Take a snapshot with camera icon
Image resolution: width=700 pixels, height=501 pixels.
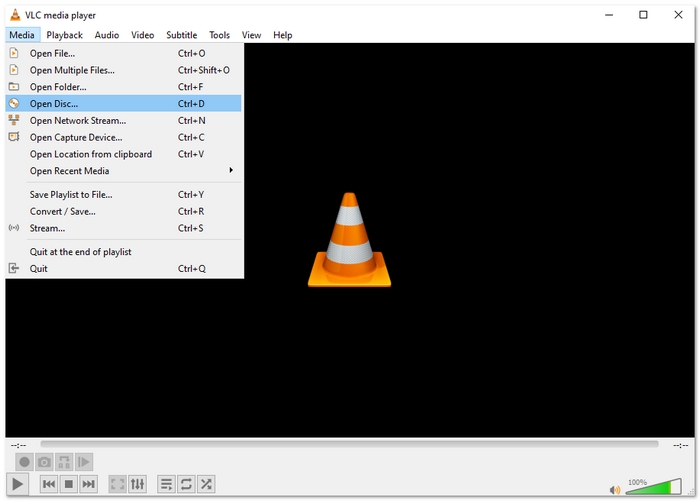coord(44,462)
